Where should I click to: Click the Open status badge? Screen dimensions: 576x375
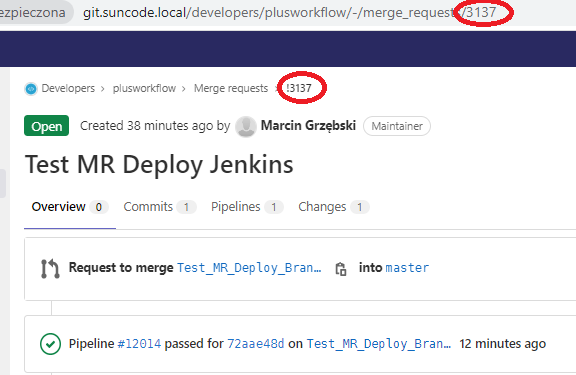(x=46, y=126)
